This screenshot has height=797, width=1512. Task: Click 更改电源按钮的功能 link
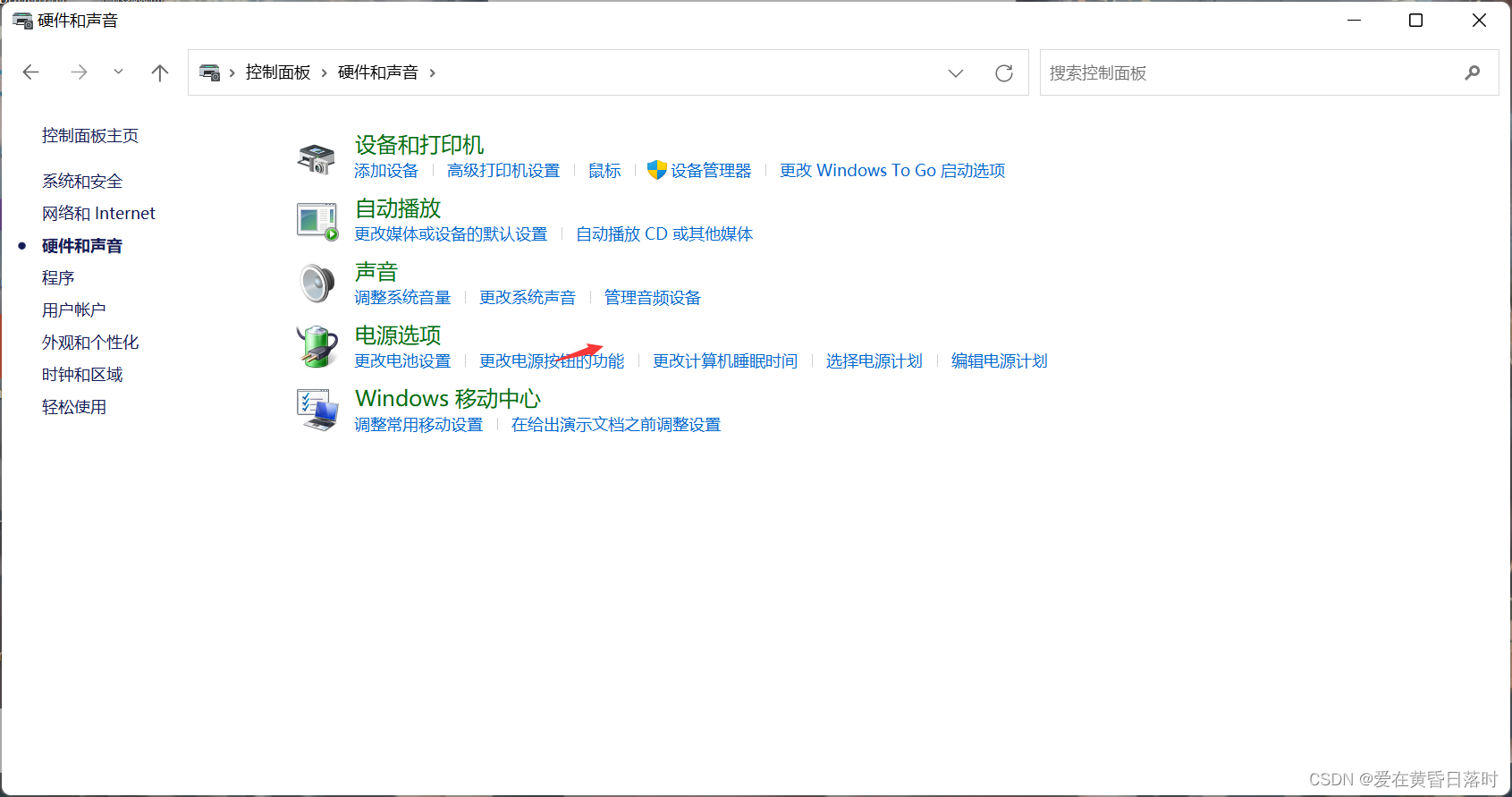click(552, 361)
